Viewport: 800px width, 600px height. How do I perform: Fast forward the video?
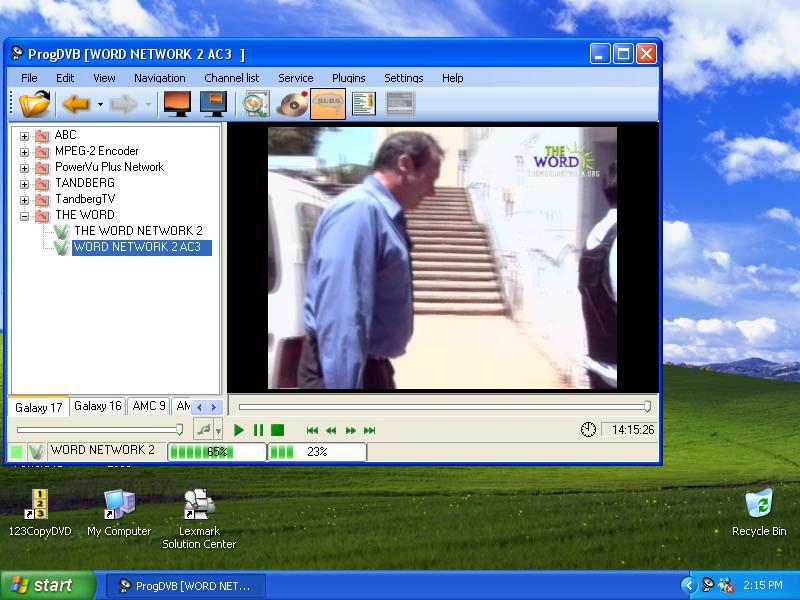point(351,431)
